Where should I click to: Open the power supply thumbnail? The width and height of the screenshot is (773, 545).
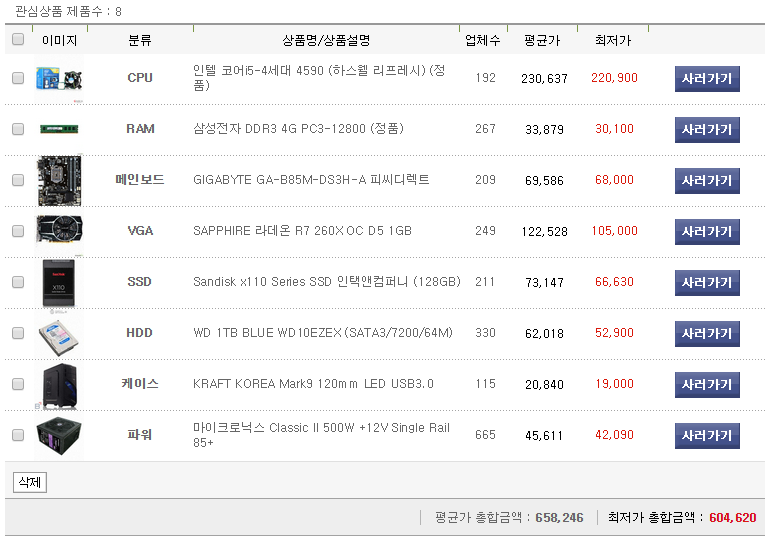click(x=59, y=436)
